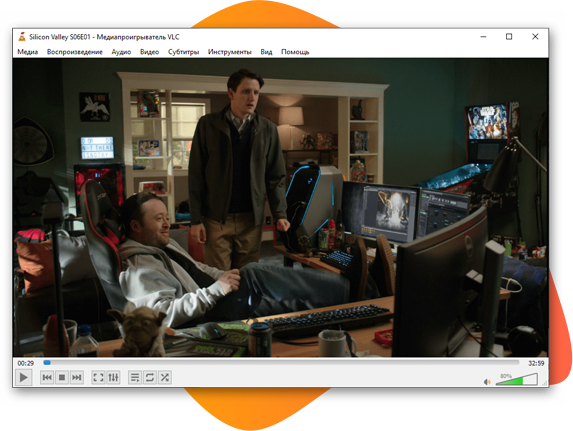Viewport: 573px width, 431px height.
Task: Mute audio via speaker icon
Action: coord(487,382)
